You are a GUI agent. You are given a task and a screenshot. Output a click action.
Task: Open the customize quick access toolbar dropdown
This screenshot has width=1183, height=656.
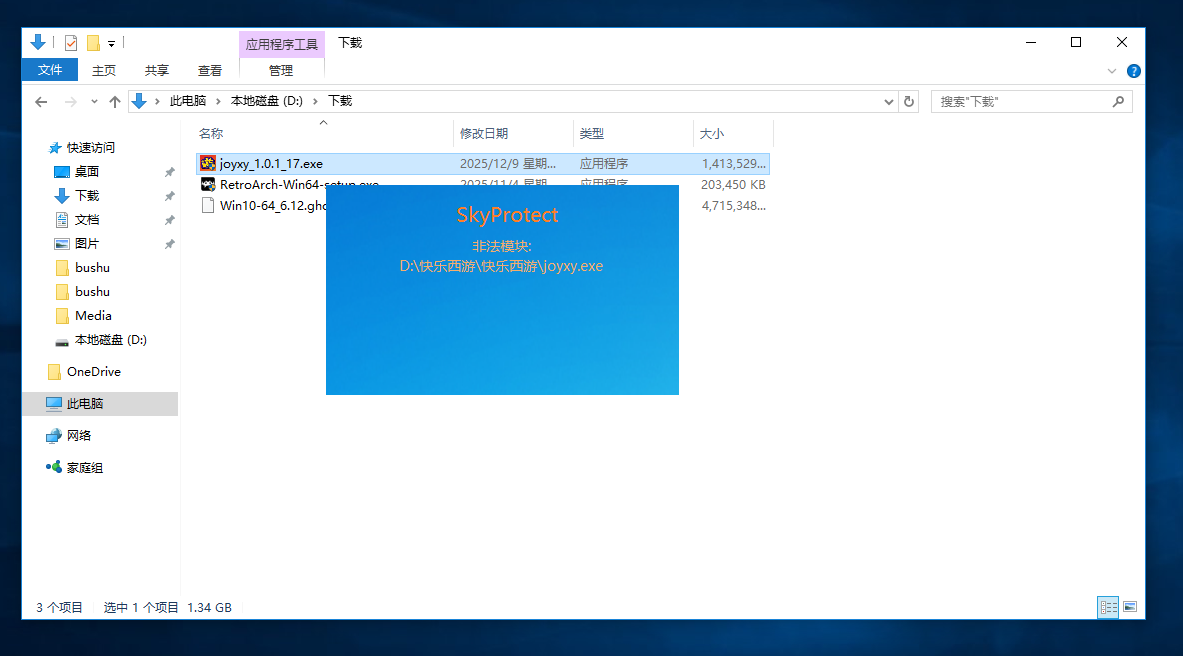click(x=112, y=43)
